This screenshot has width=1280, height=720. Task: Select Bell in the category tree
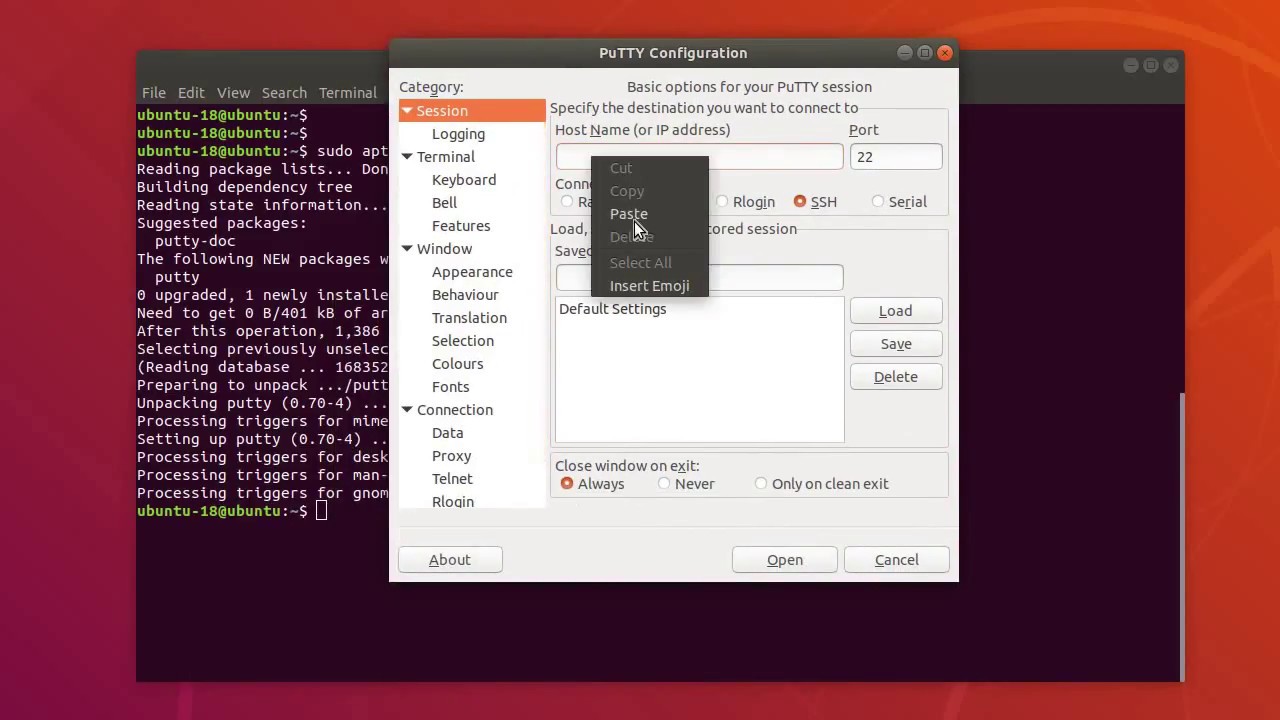click(444, 203)
